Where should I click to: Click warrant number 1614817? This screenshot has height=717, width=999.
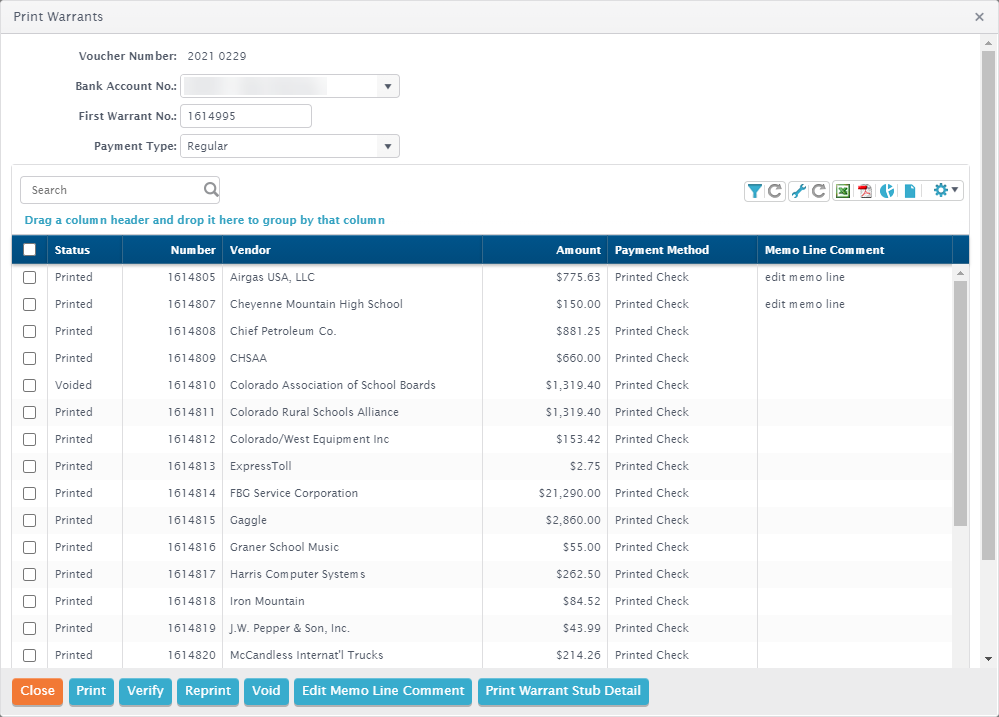[192, 574]
